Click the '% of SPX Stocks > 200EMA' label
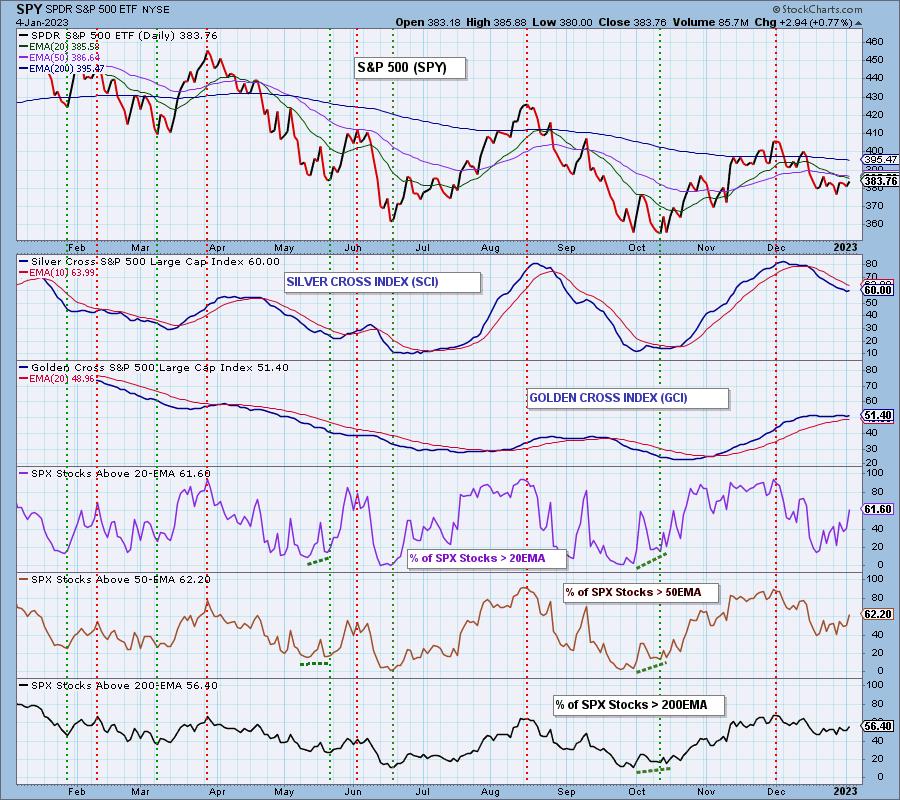900x800 pixels. click(x=639, y=705)
